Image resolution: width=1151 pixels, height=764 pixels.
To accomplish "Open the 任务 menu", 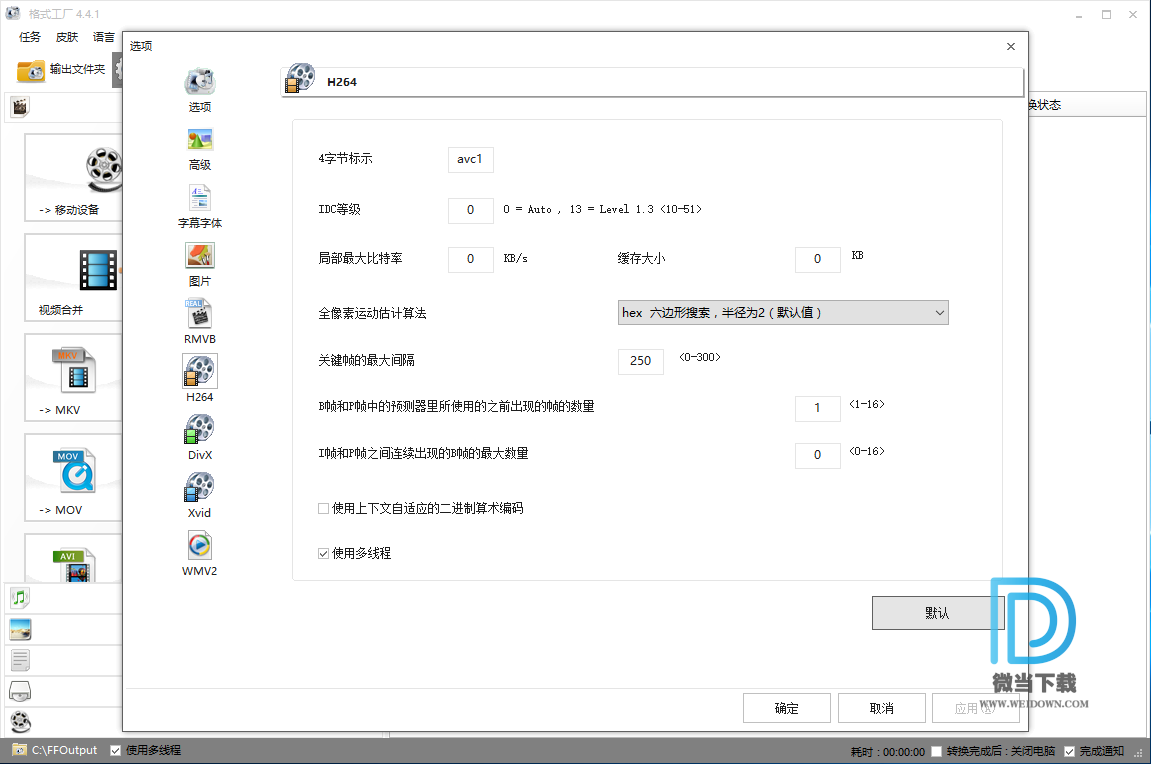I will tap(30, 37).
